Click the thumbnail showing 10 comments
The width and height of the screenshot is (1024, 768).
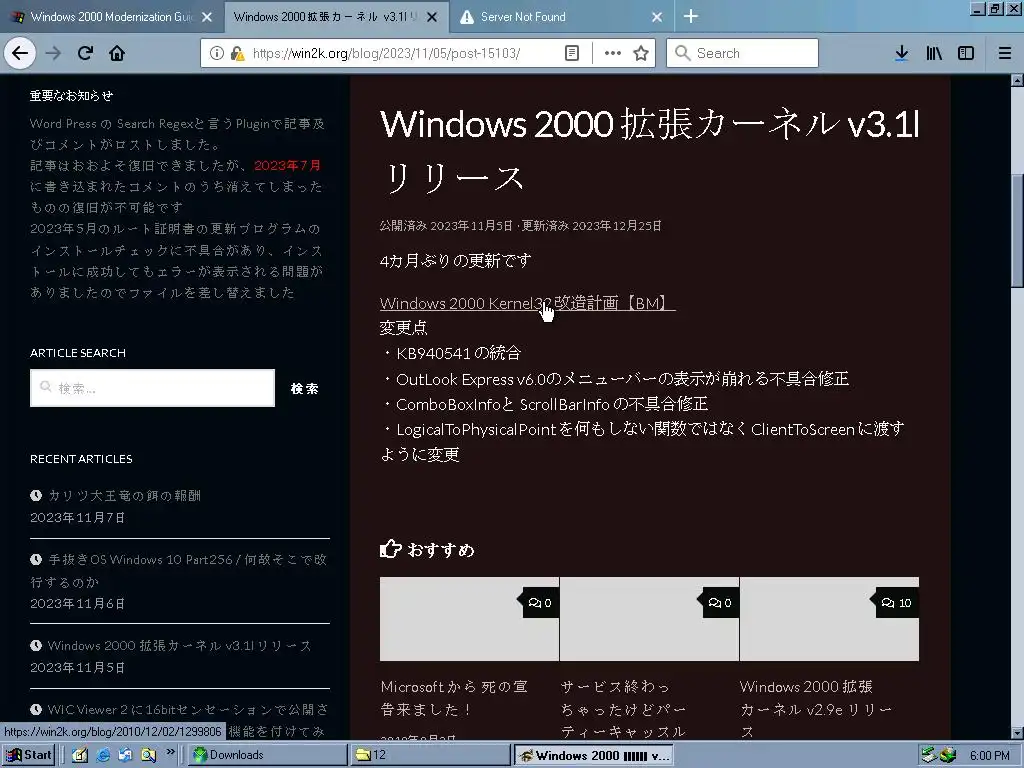pos(829,618)
